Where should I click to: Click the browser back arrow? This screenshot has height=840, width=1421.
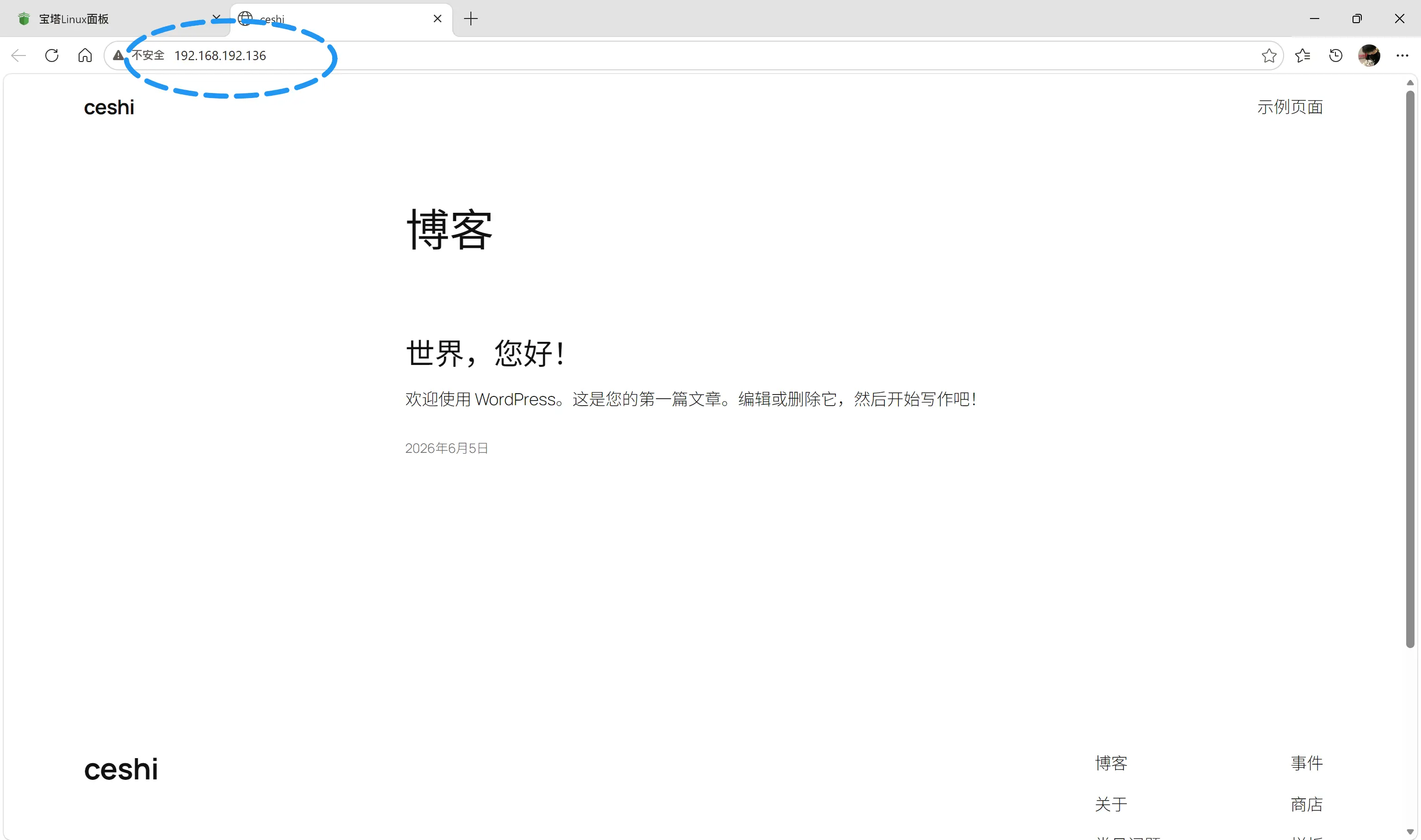(19, 56)
